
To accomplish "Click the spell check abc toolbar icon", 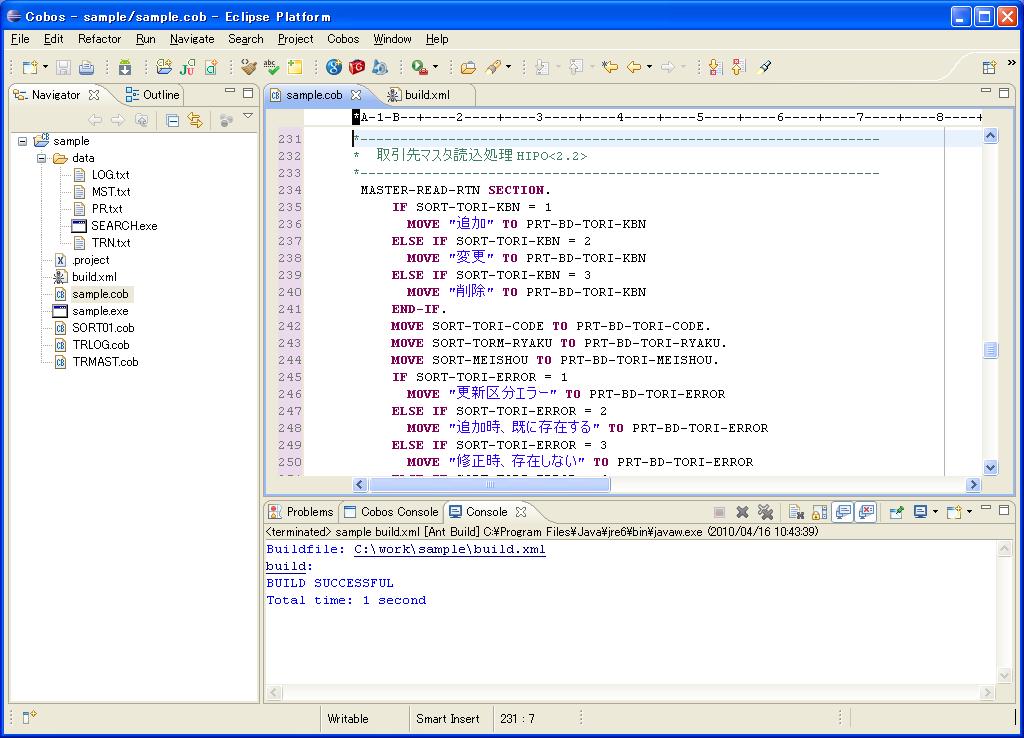I will [x=271, y=67].
